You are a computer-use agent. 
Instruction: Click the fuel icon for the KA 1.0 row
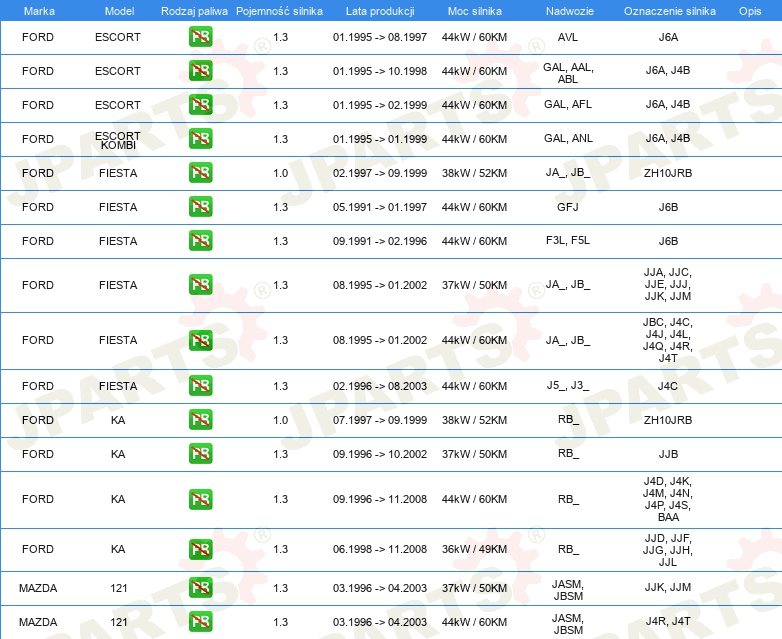(x=200, y=420)
